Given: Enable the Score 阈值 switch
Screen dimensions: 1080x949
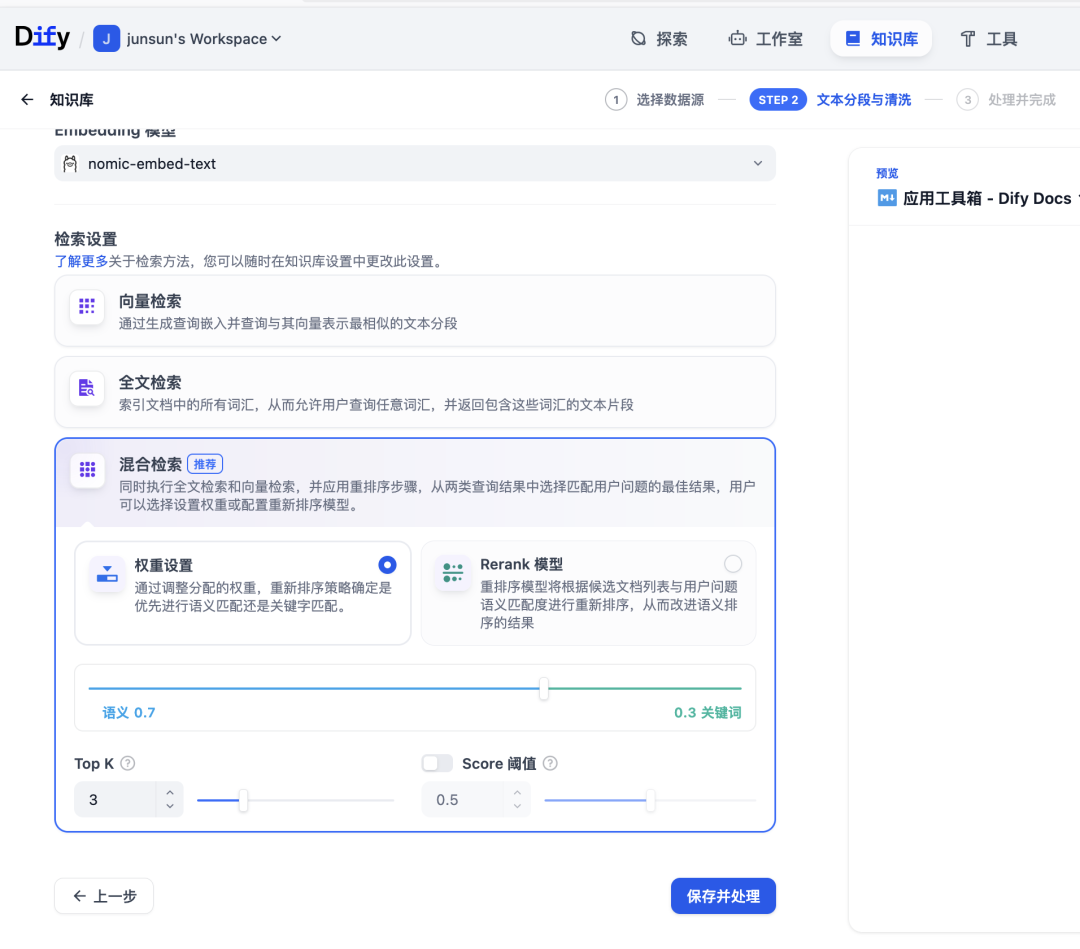Looking at the screenshot, I should (437, 762).
